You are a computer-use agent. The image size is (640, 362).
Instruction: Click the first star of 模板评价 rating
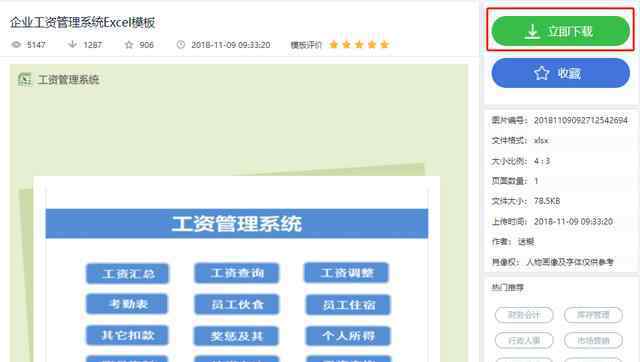[x=333, y=44]
